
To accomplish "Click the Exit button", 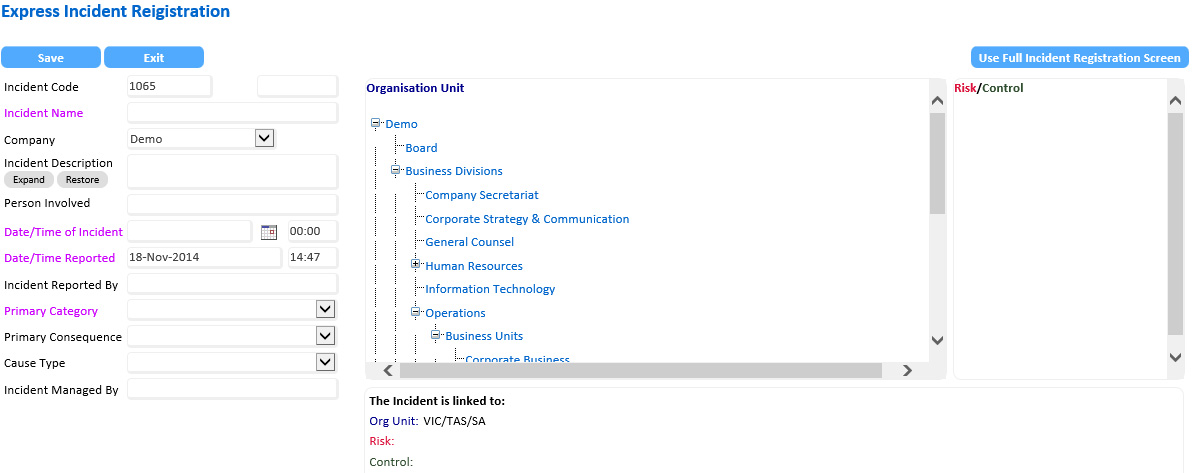I will click(x=153, y=57).
